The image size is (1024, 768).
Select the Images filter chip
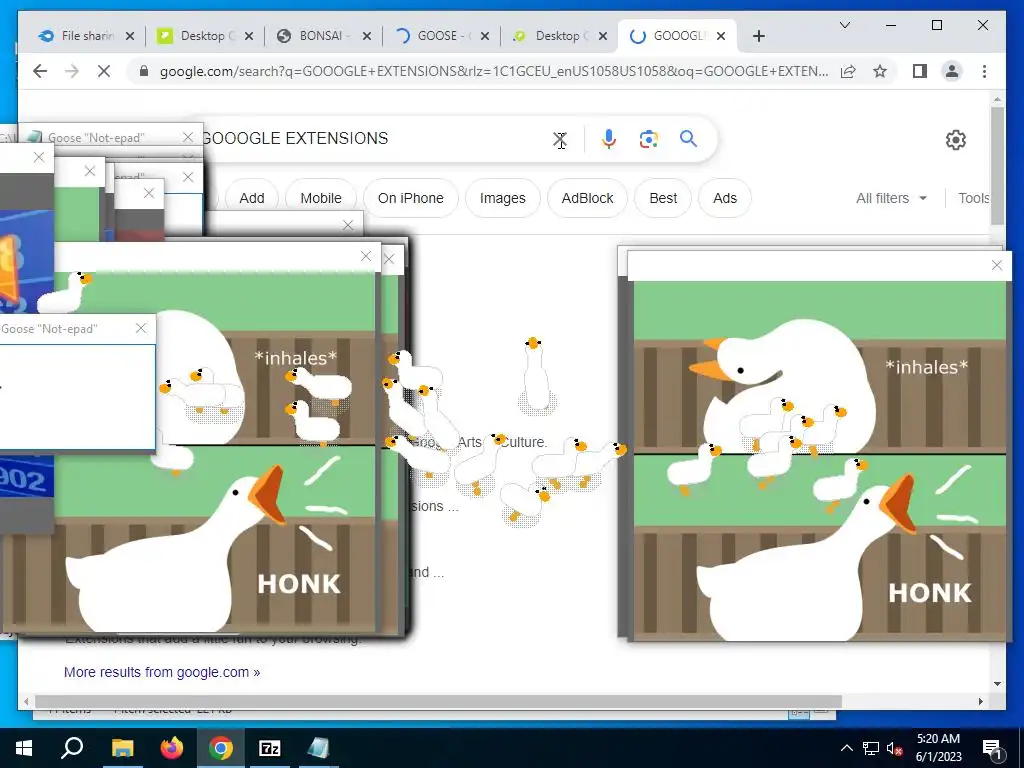coord(502,198)
